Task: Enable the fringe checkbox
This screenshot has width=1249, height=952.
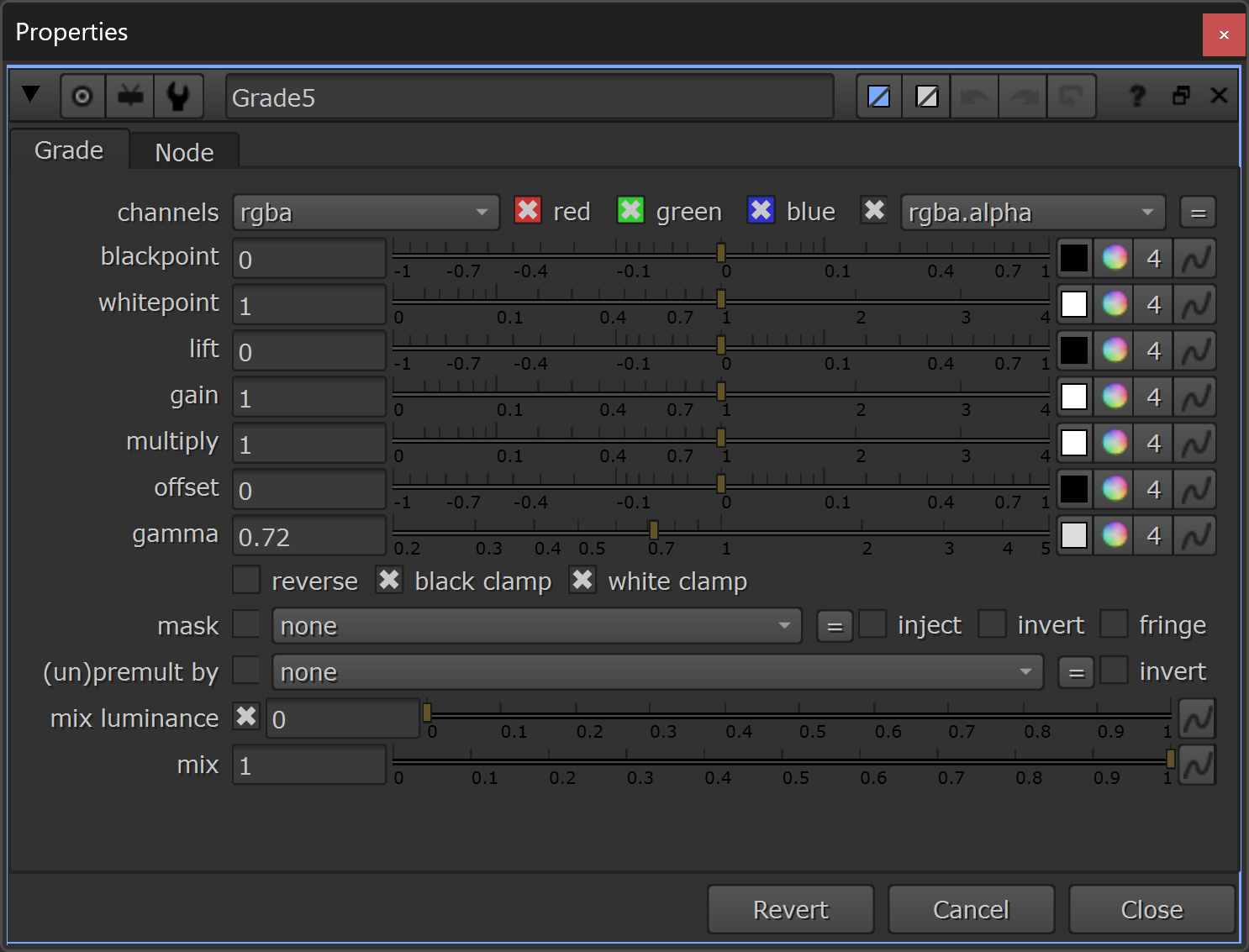Action: pos(1114,624)
